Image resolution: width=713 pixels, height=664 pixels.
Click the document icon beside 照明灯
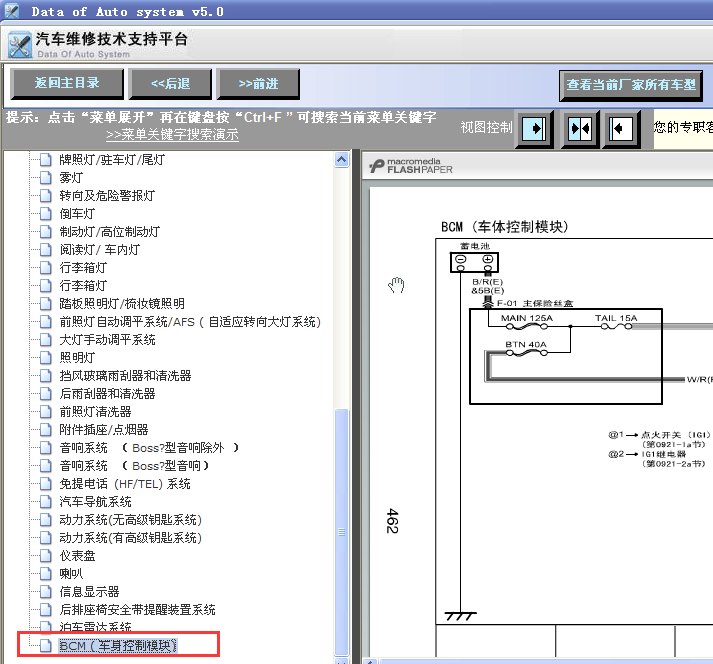coord(45,358)
